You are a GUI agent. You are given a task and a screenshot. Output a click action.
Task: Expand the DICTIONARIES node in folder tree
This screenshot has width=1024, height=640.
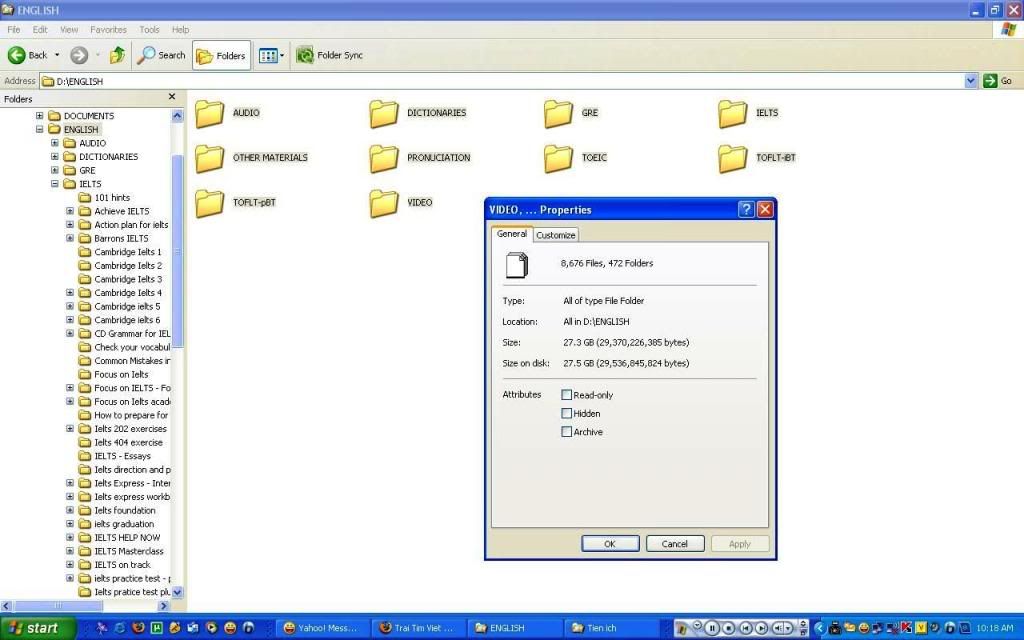[x=55, y=157]
